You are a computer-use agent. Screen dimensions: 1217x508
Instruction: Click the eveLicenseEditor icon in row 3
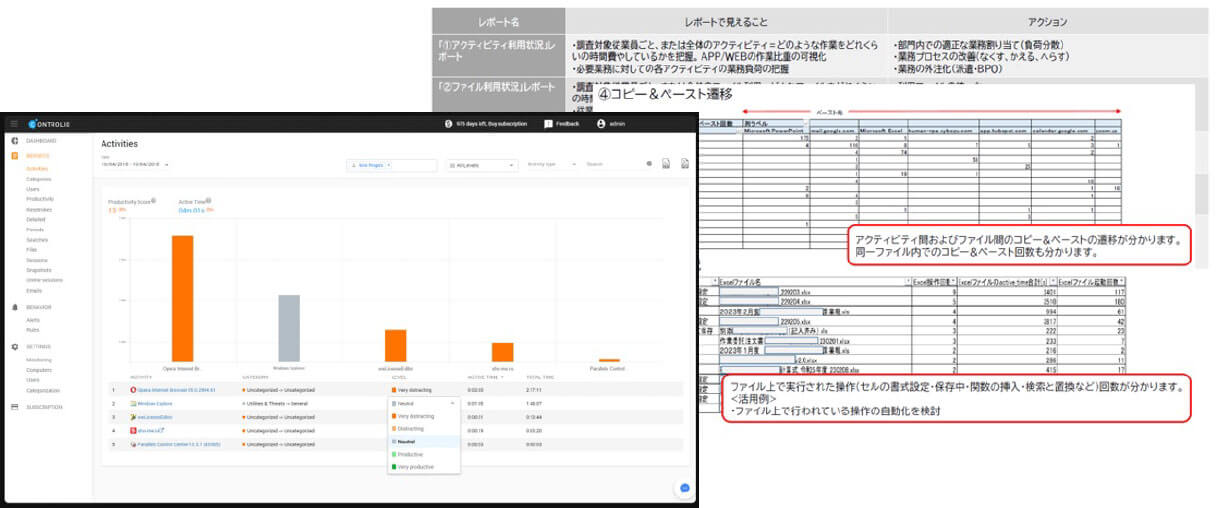[x=132, y=417]
